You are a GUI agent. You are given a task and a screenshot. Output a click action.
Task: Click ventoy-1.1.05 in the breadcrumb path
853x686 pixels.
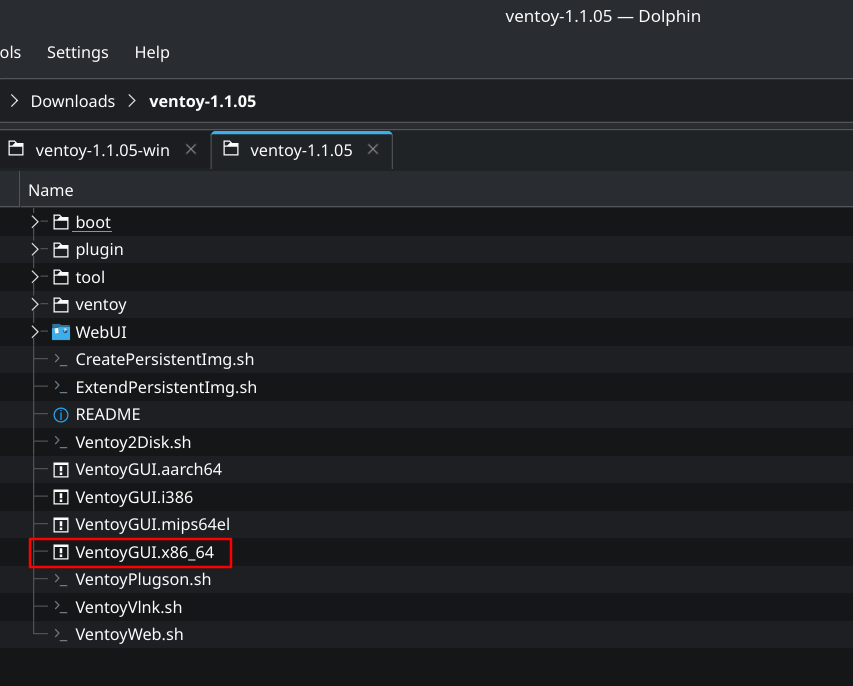tap(202, 101)
